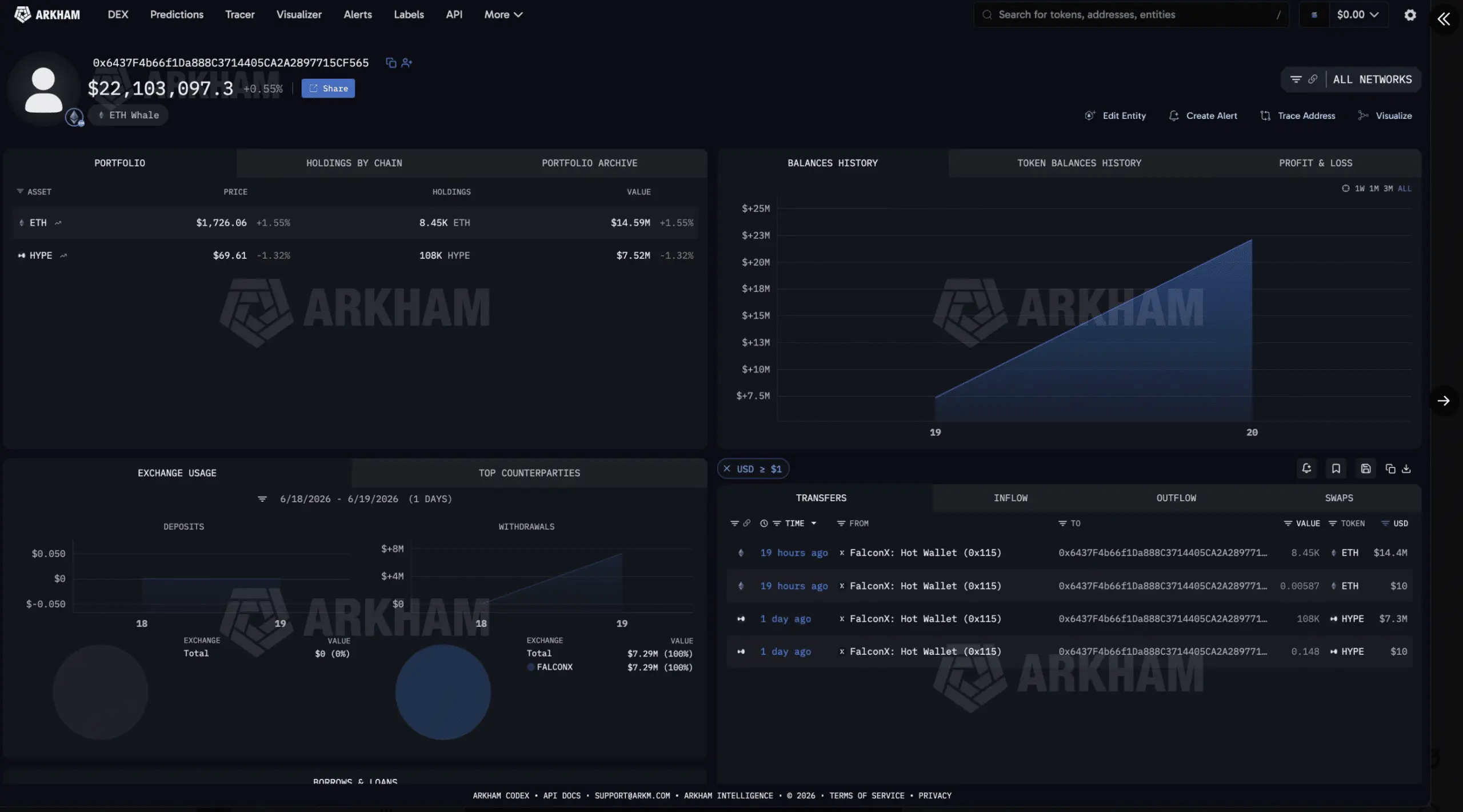Copy the wallet address with the copy icon
The image size is (1463, 812).
pos(391,63)
